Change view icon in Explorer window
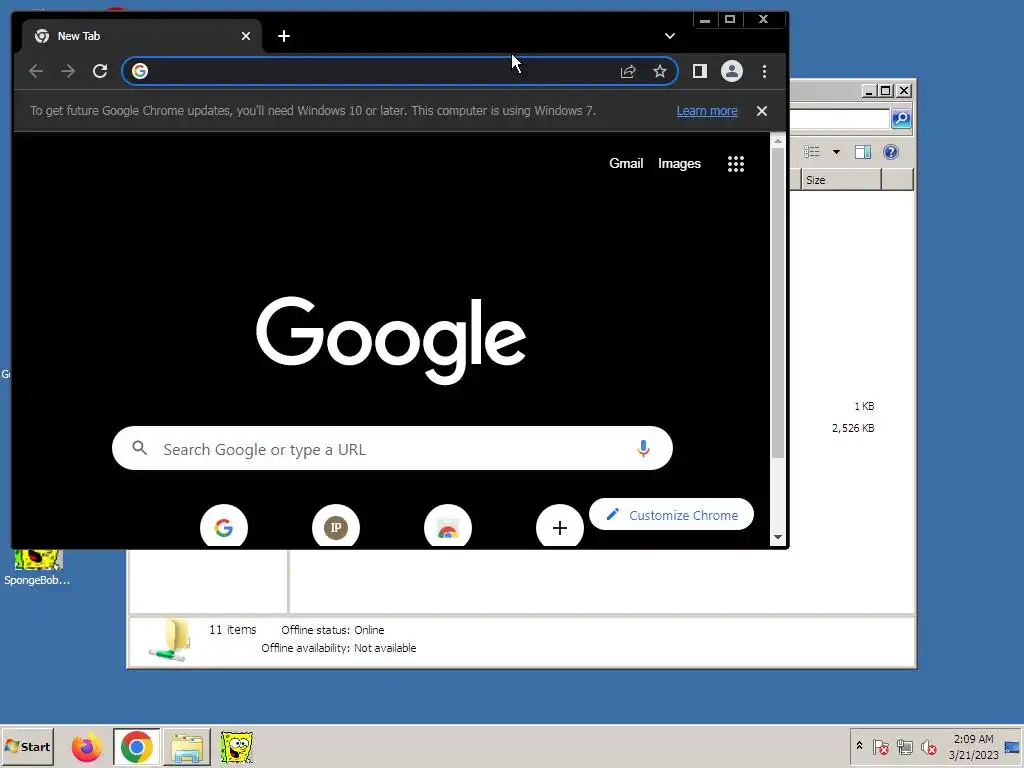 [x=812, y=152]
